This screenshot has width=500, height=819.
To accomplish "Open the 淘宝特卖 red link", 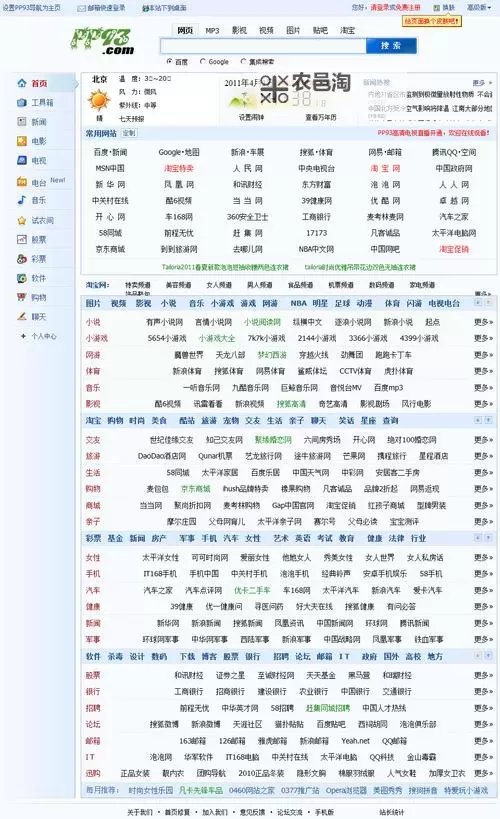I will (x=179, y=169).
